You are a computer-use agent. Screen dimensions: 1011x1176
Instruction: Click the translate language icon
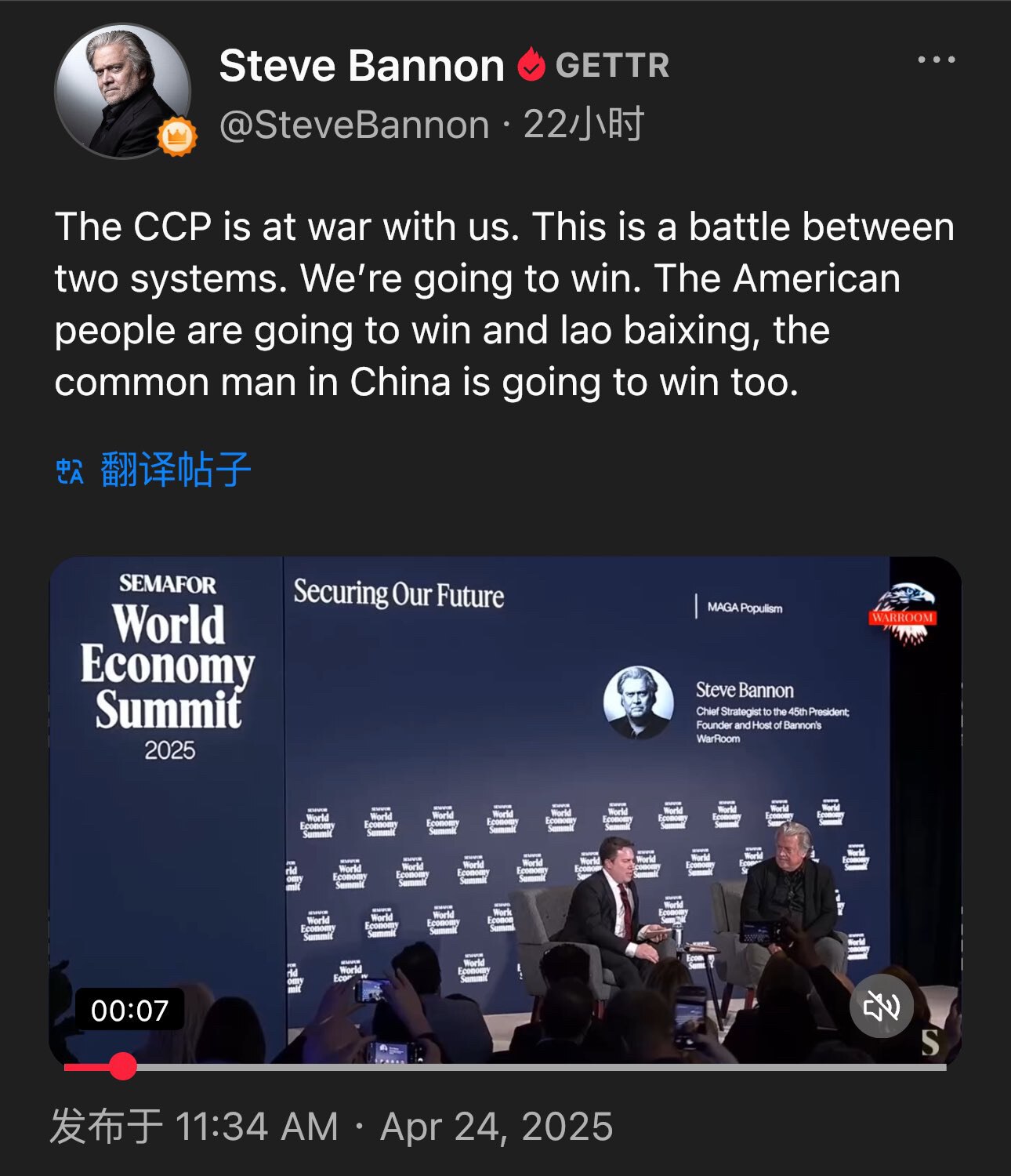point(70,470)
